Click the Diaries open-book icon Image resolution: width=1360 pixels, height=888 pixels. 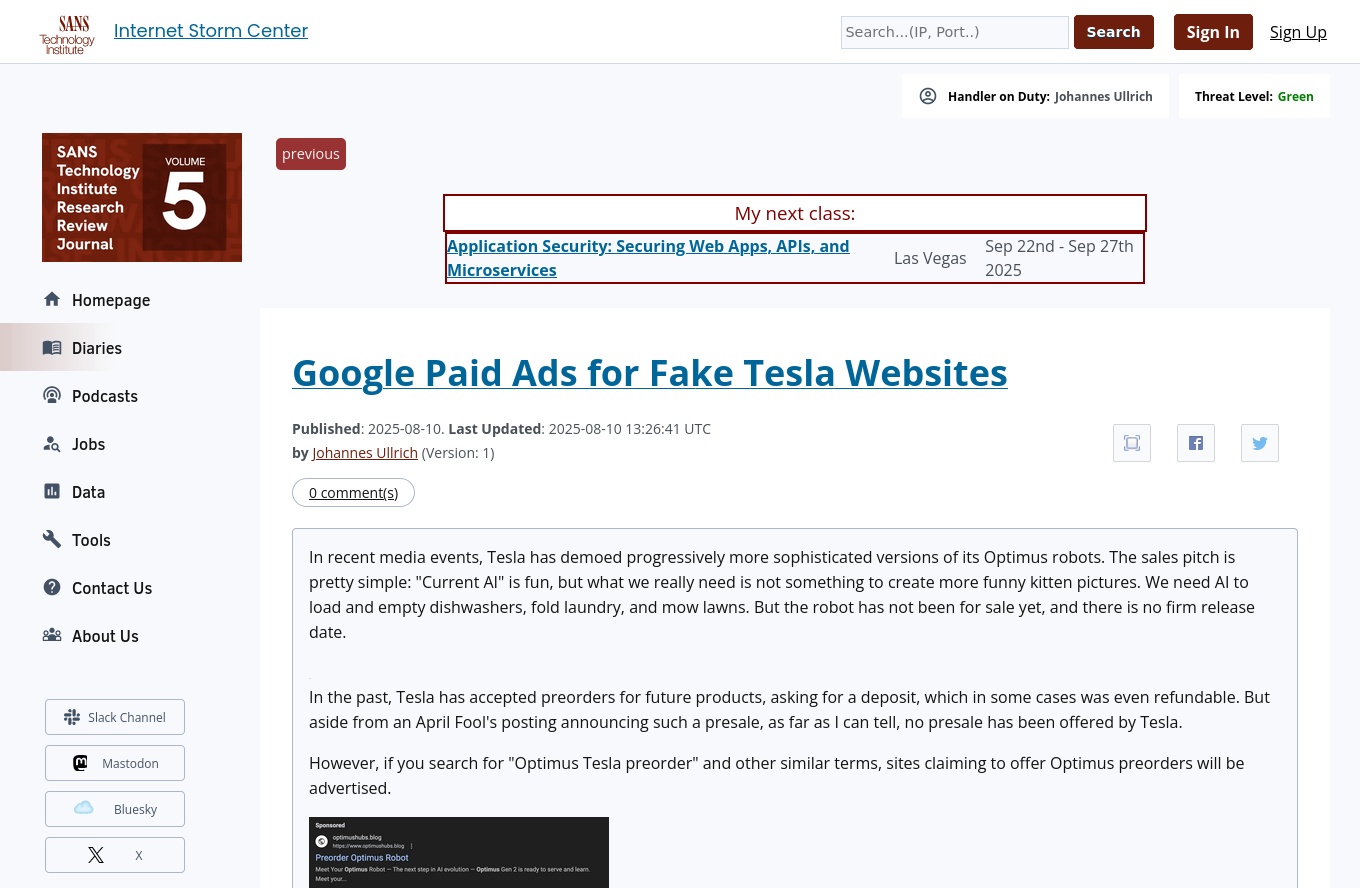coord(52,347)
